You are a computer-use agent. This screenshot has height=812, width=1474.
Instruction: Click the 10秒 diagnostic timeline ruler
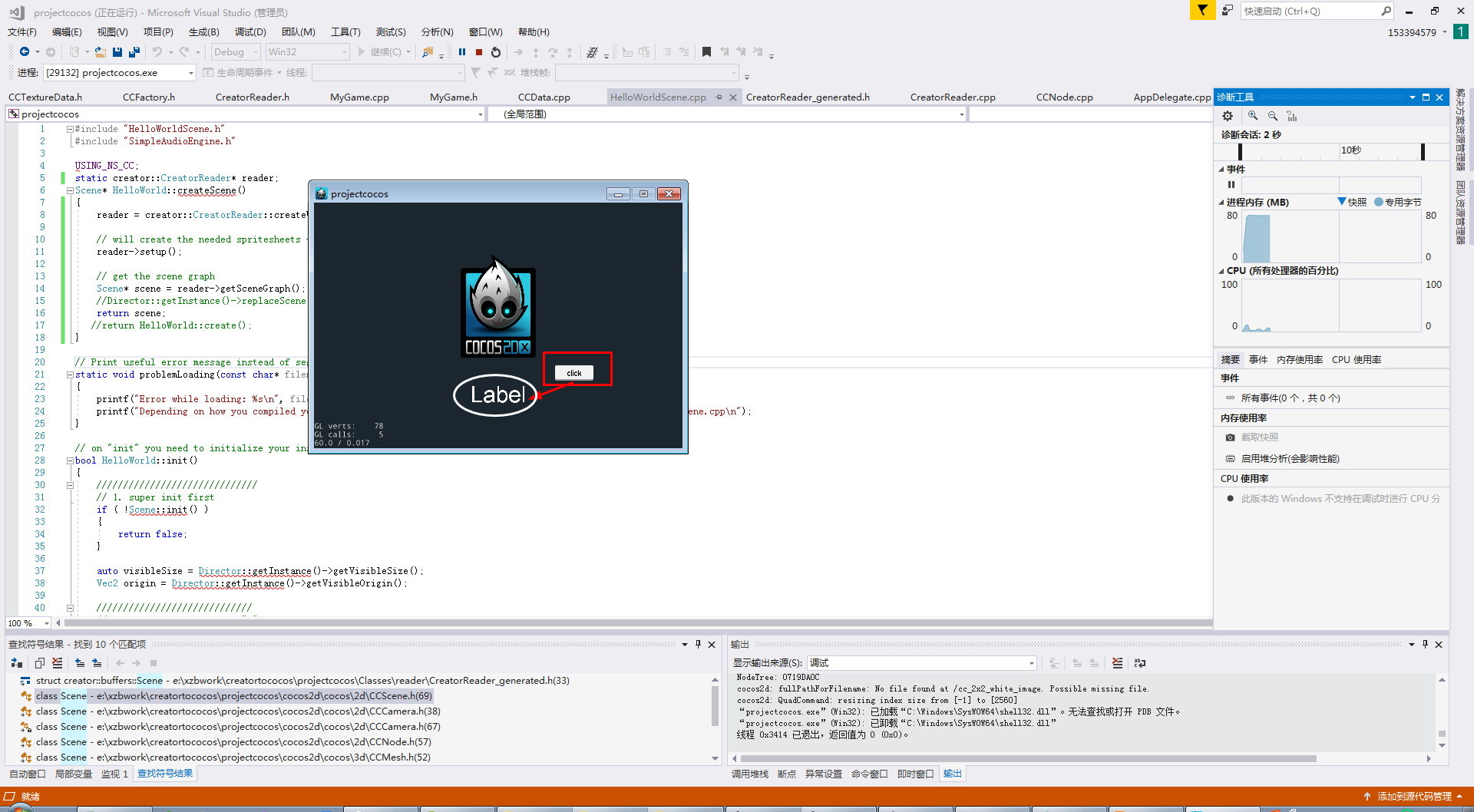pyautogui.click(x=1332, y=150)
